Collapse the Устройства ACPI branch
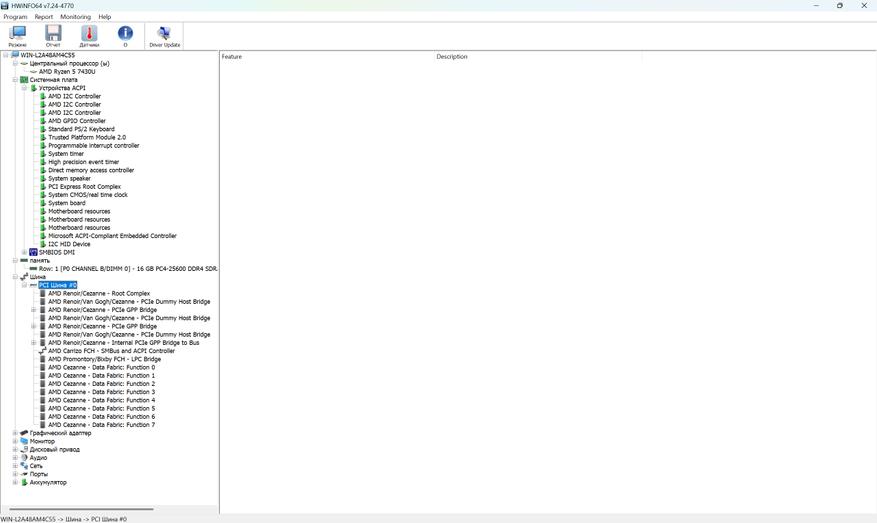 click(x=25, y=88)
